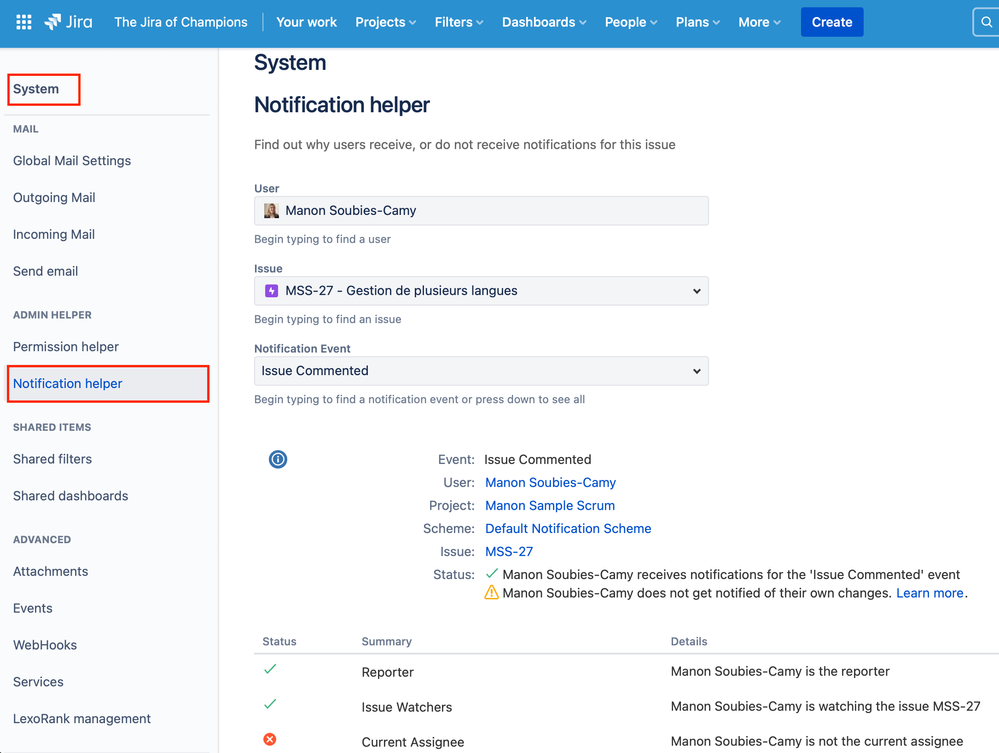The height and width of the screenshot is (753, 999).
Task: Expand the More menu
Action: [759, 22]
